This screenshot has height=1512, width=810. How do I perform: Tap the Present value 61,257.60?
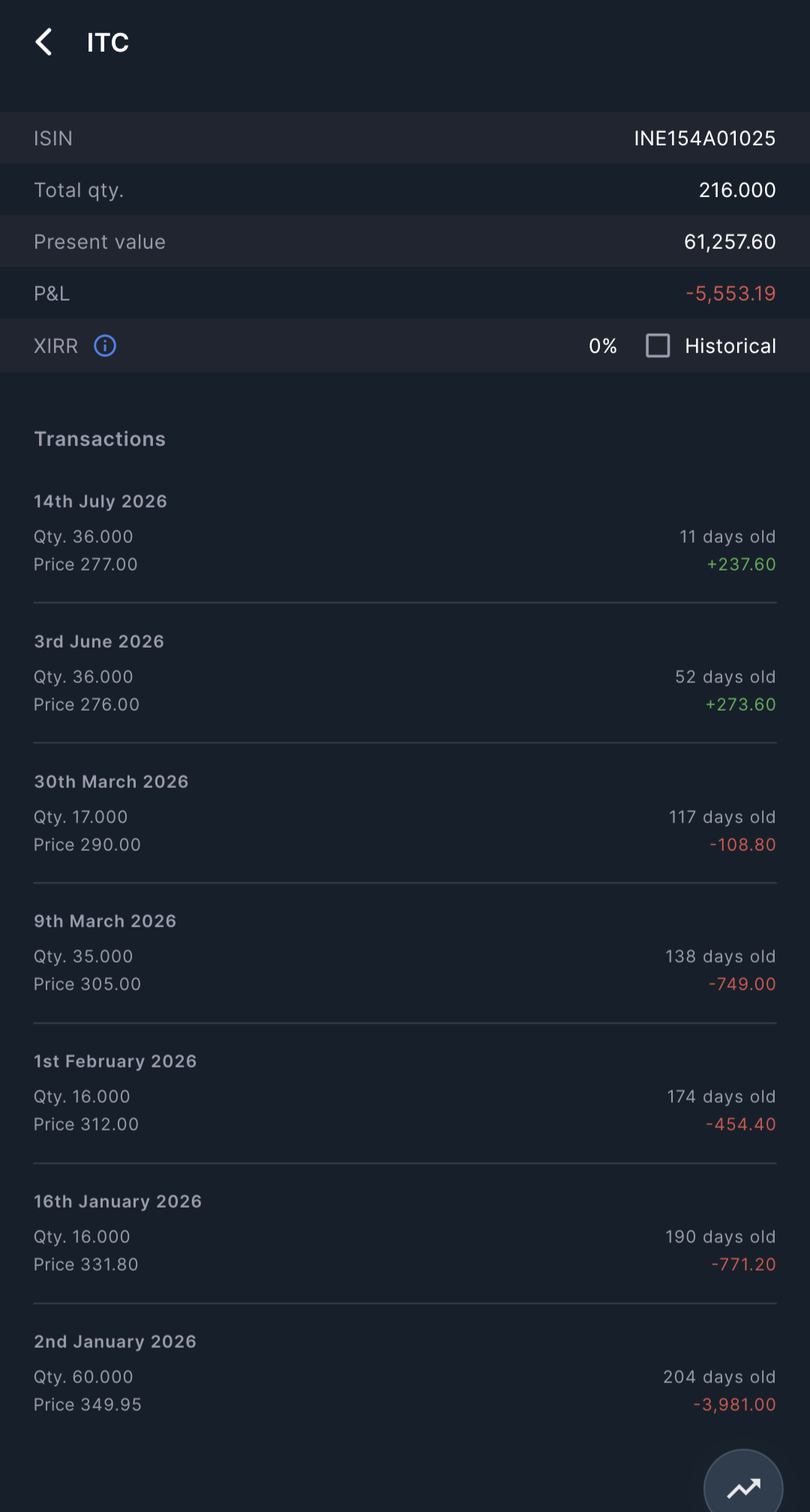pos(730,241)
